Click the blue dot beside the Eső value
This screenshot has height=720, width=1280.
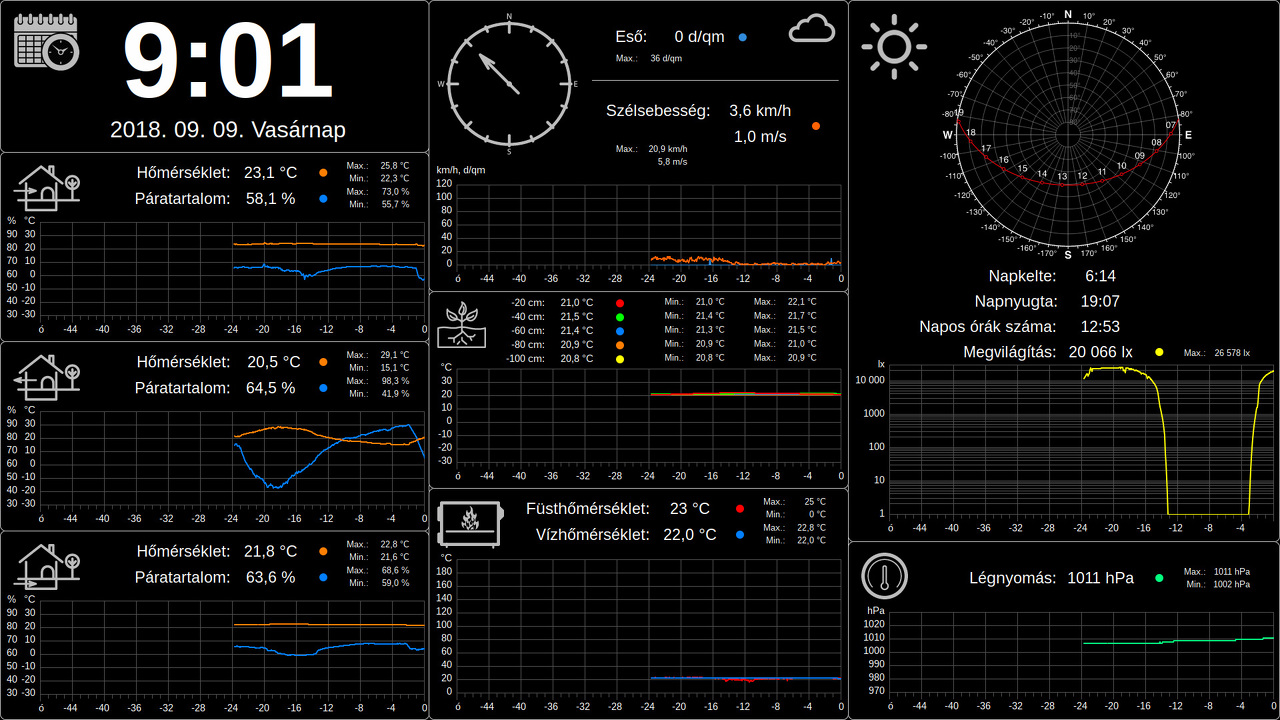743,37
